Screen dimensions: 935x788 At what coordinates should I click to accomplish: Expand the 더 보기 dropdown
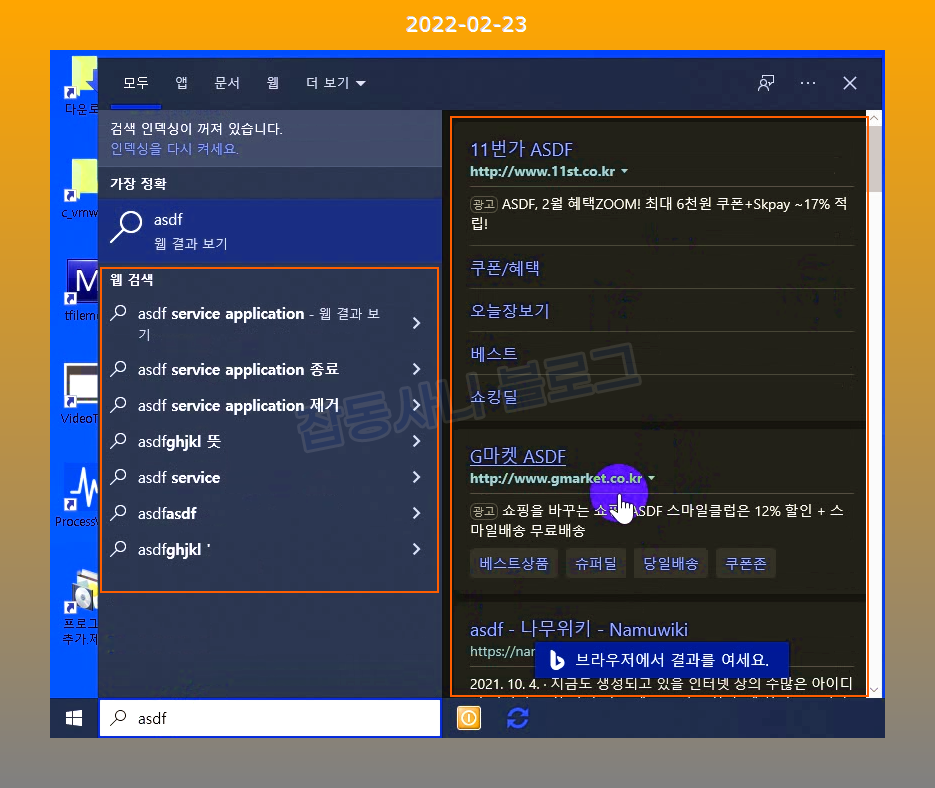[x=336, y=83]
